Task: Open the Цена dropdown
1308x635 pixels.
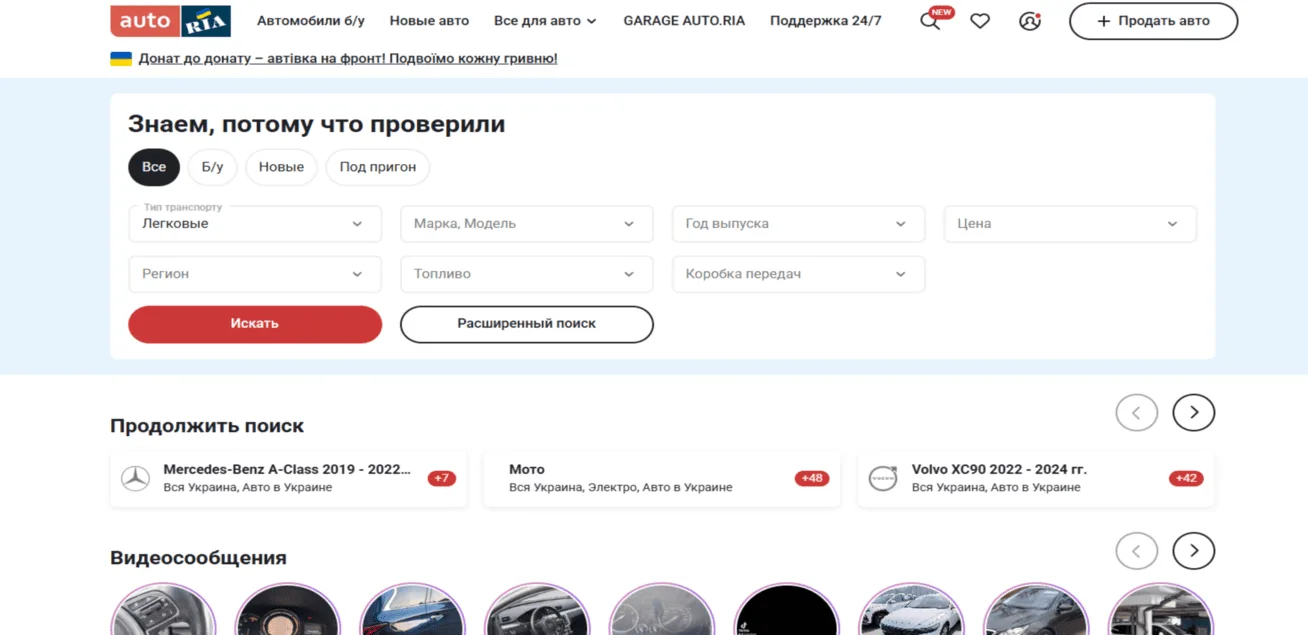Action: tap(1070, 224)
